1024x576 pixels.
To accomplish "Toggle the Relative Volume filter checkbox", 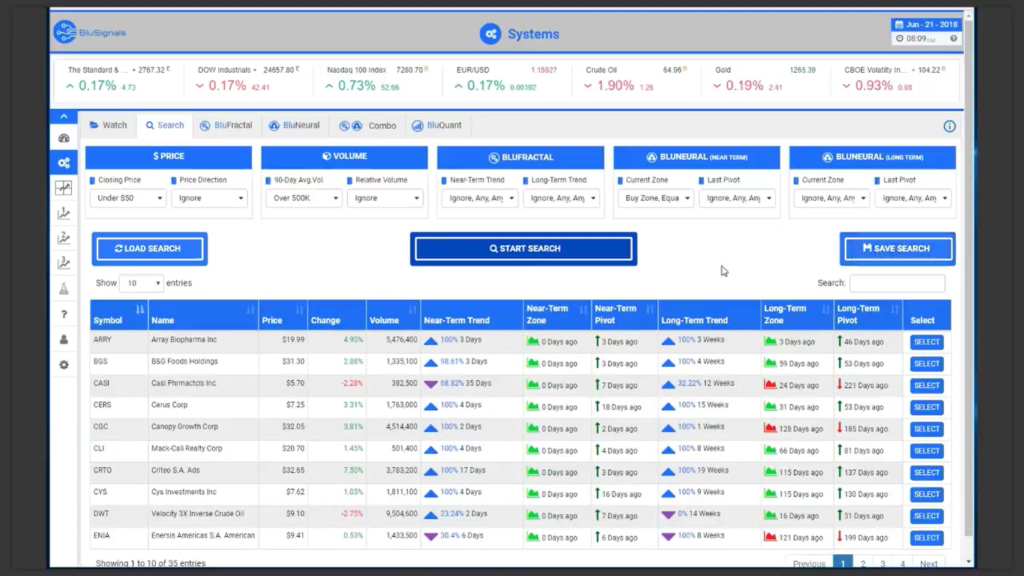I will click(350, 180).
